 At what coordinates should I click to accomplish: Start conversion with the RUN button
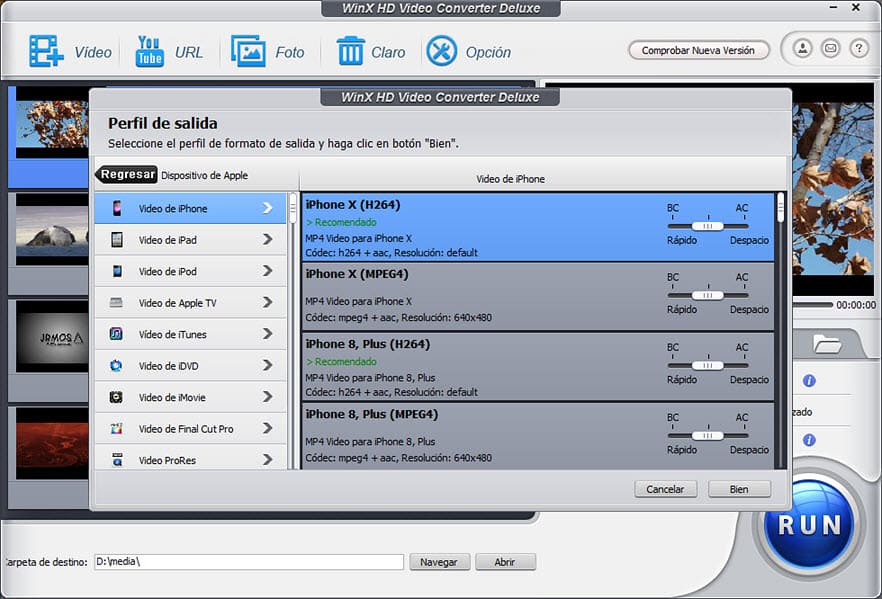pyautogui.click(x=809, y=525)
